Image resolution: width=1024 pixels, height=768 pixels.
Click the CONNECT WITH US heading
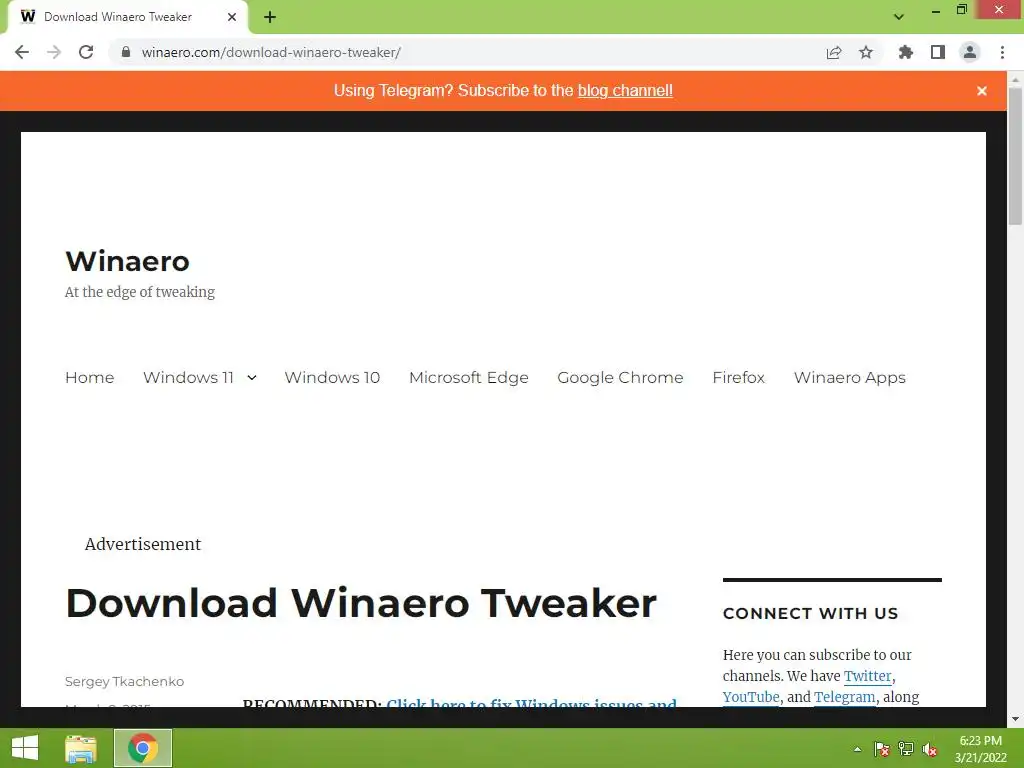pos(810,613)
